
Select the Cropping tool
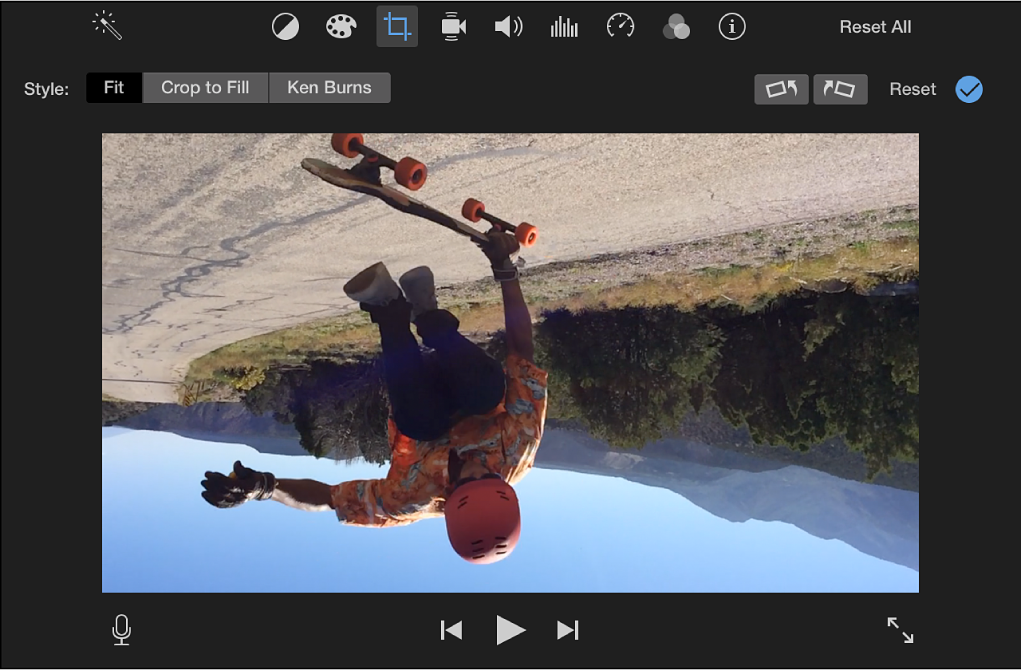[397, 27]
